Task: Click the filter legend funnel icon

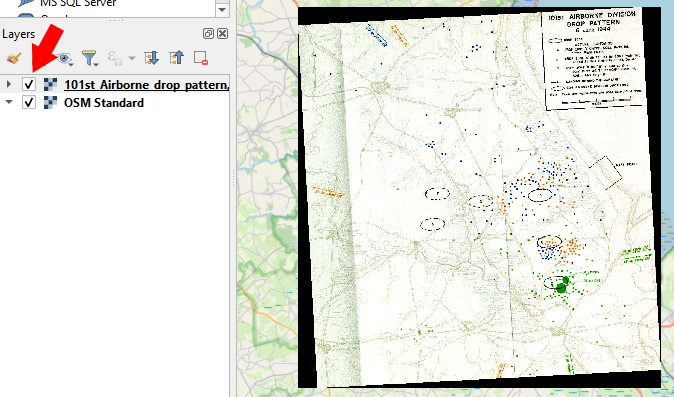Action: pyautogui.click(x=89, y=58)
